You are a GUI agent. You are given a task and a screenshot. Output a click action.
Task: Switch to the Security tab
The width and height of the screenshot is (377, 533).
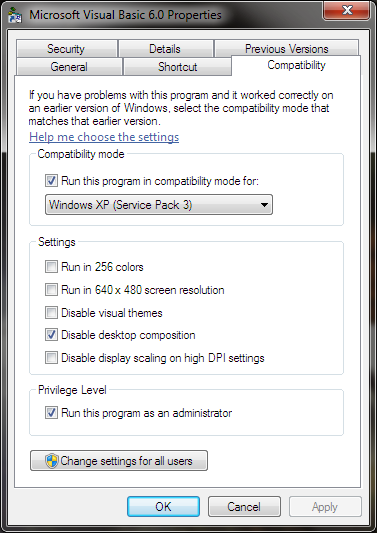point(66,48)
